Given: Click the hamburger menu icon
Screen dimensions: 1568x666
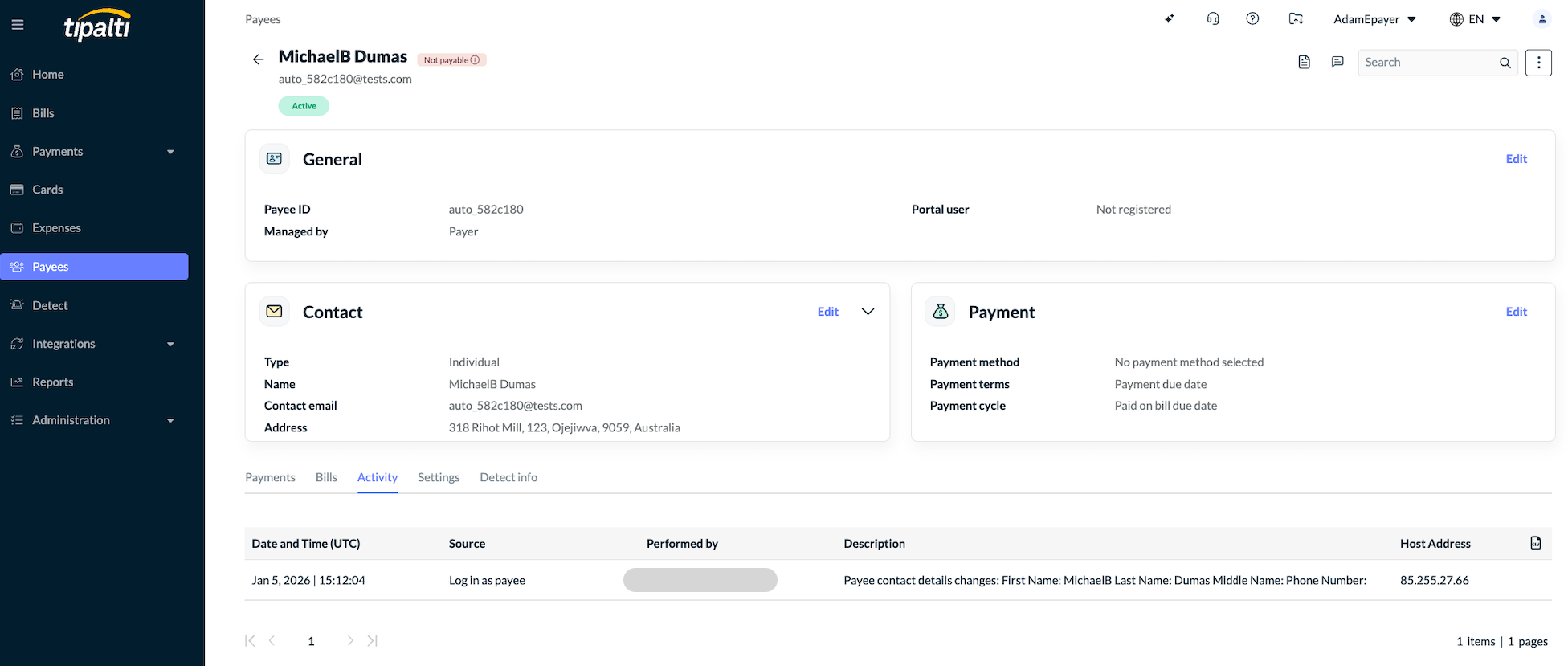Looking at the screenshot, I should [18, 25].
